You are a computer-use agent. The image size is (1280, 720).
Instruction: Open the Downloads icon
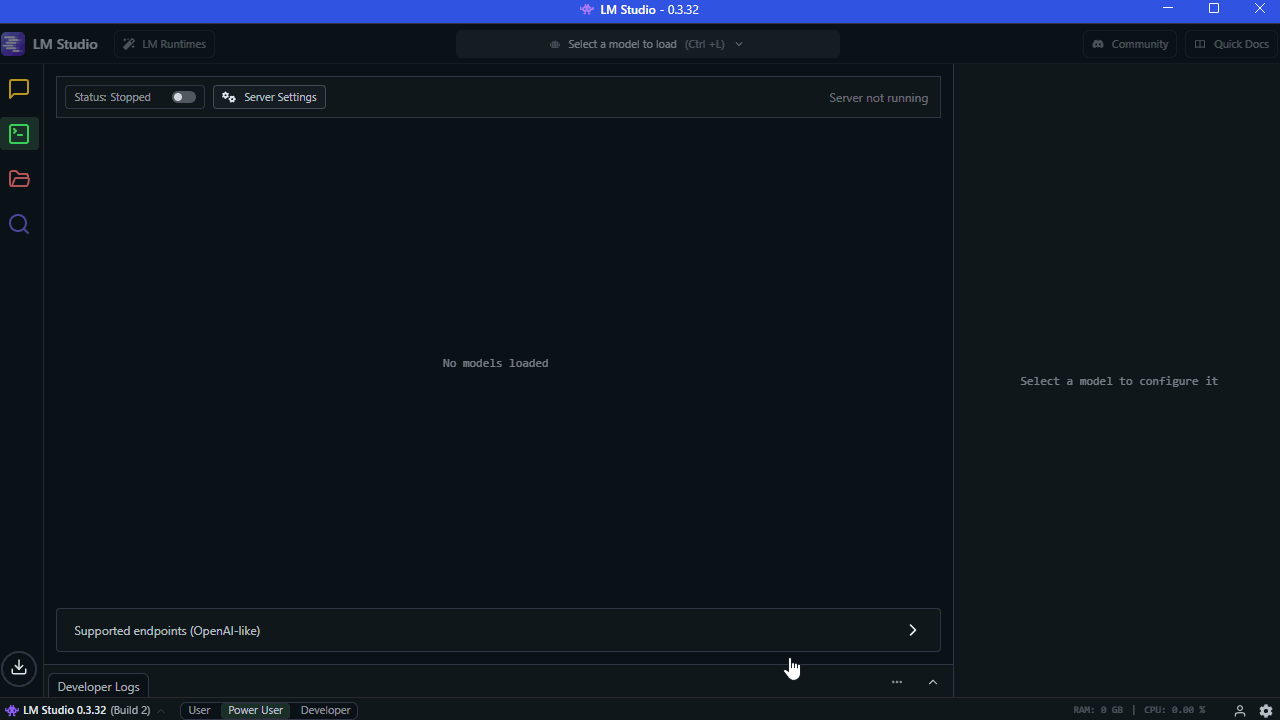(x=19, y=668)
